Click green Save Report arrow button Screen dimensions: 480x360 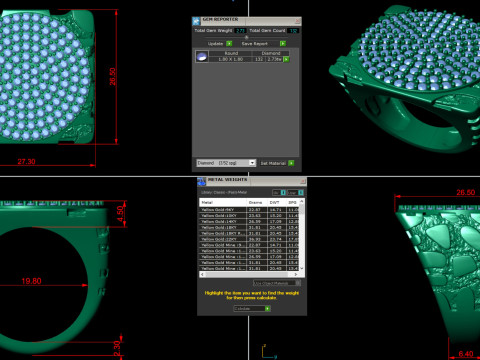pos(283,44)
